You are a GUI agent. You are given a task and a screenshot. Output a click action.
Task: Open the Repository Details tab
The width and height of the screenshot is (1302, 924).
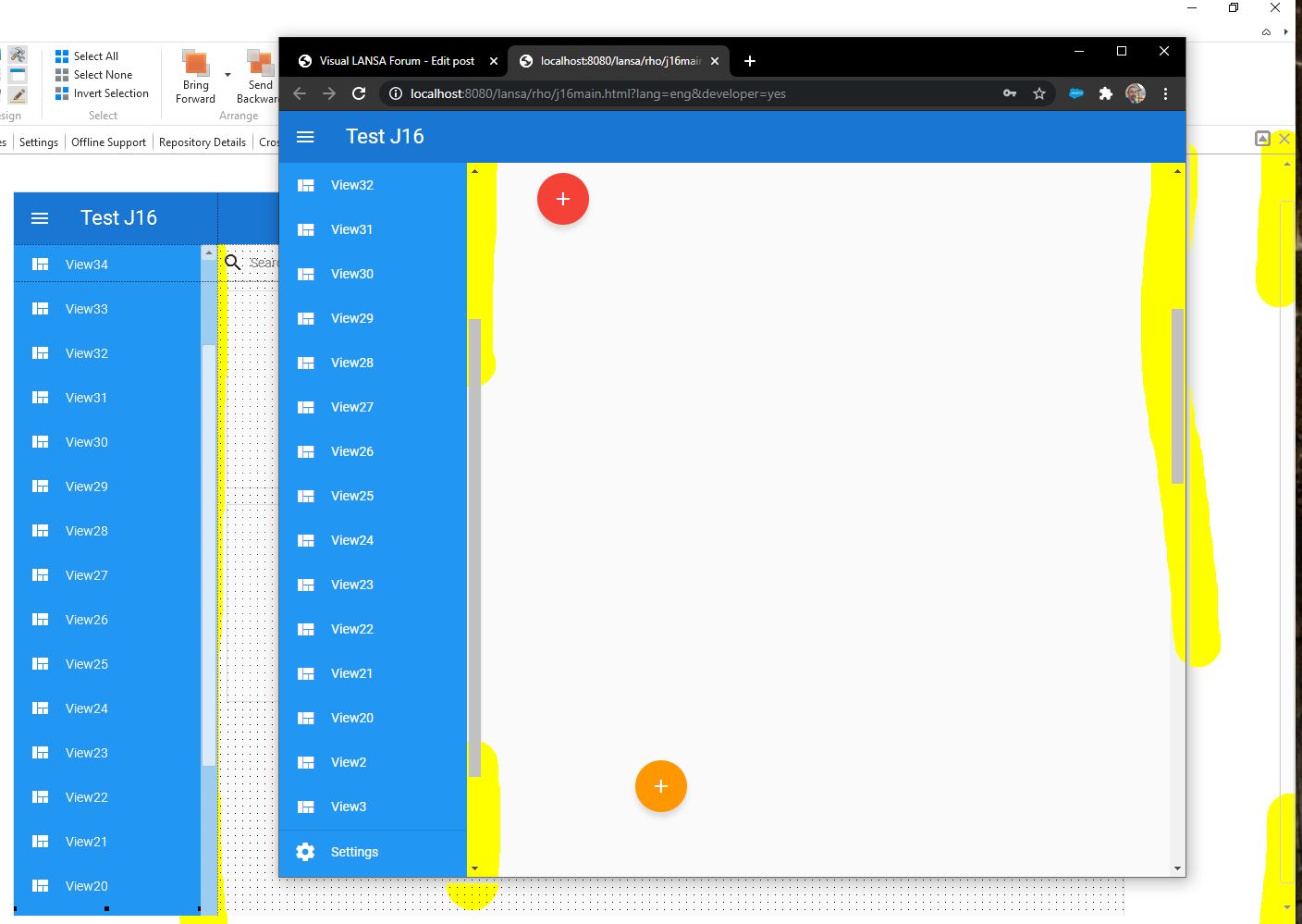(202, 142)
